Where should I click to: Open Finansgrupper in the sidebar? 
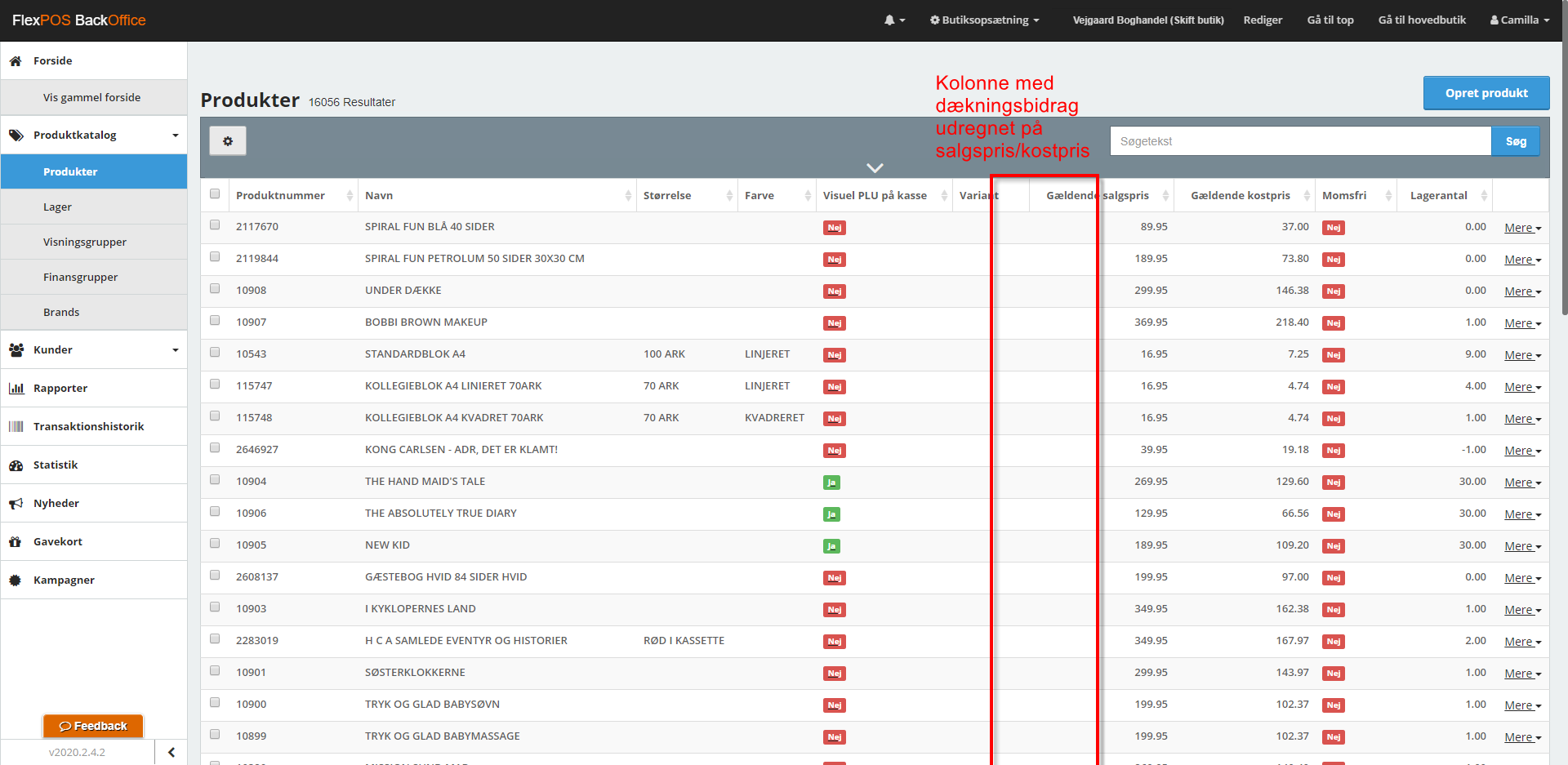point(94,278)
